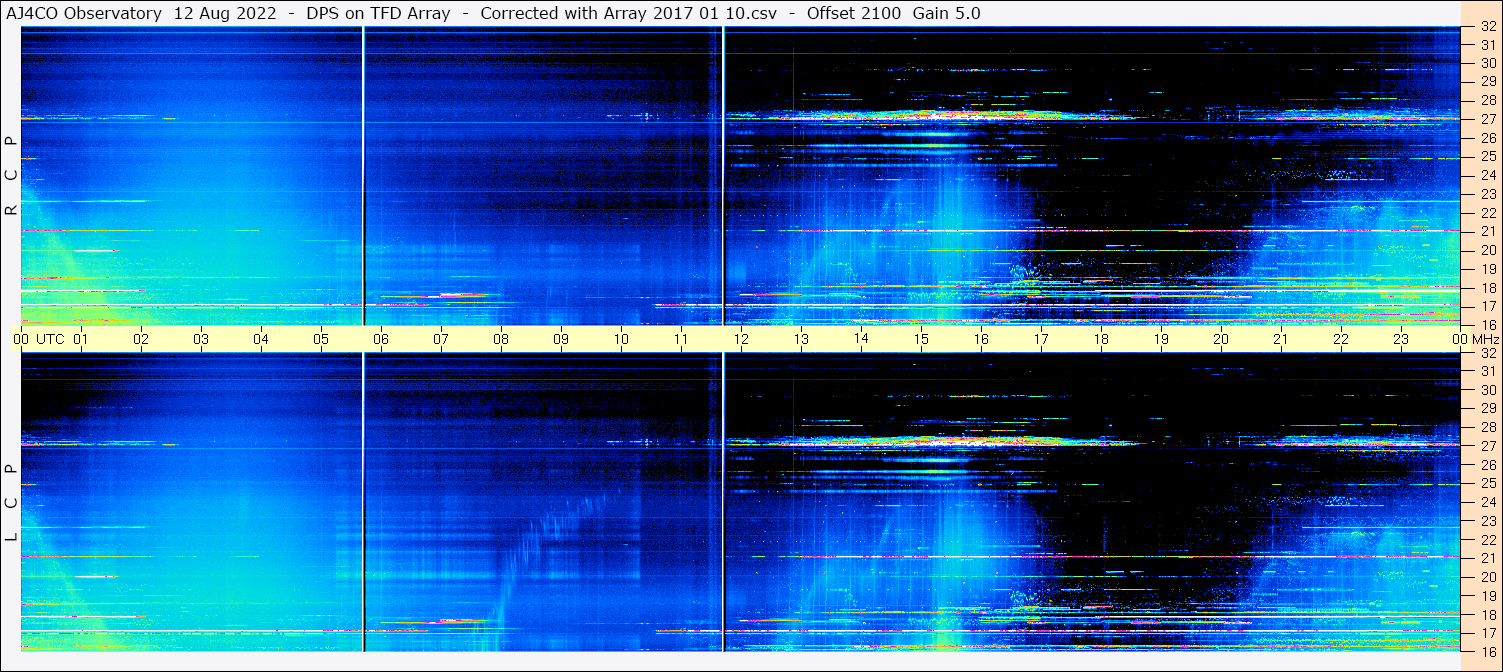This screenshot has height=672, width=1503.
Task: Click the "31" MHz label of RCP panel
Action: pos(1488,44)
